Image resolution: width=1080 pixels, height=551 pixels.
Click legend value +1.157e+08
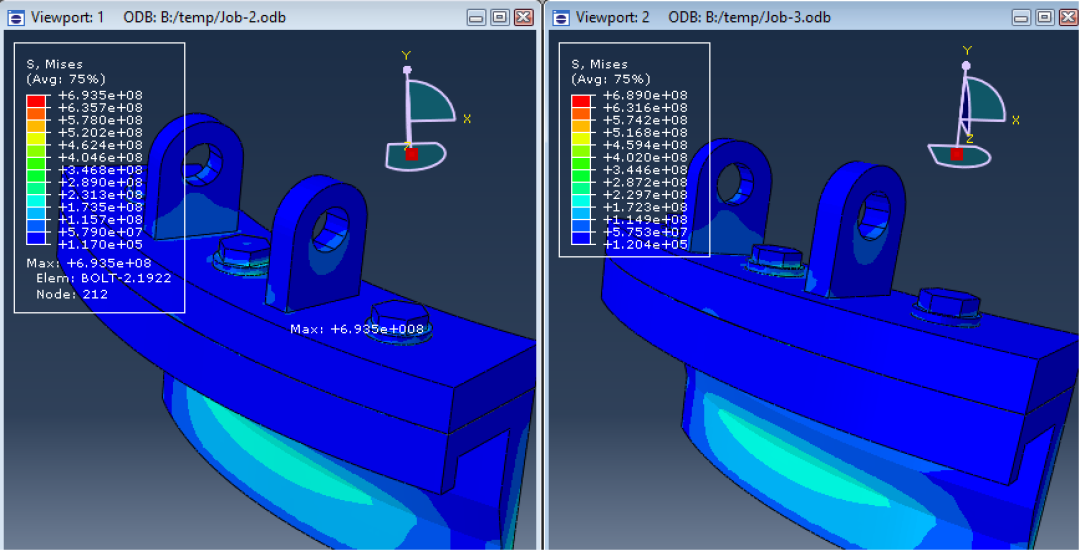tap(101, 219)
